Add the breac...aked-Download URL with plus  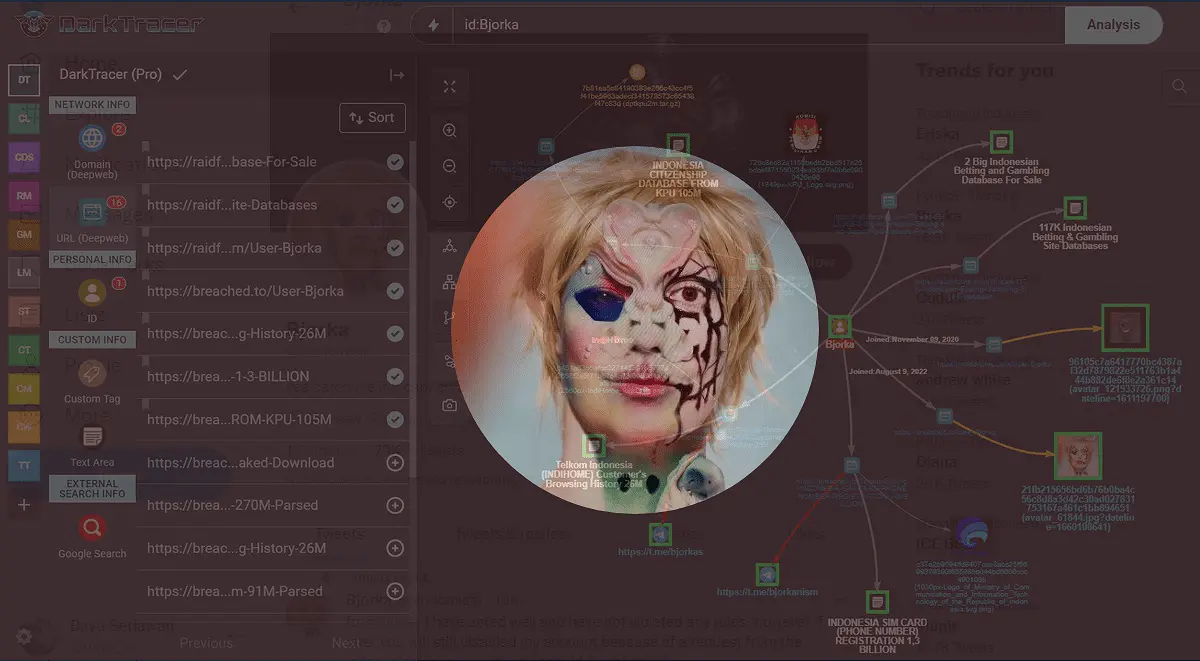pos(395,463)
